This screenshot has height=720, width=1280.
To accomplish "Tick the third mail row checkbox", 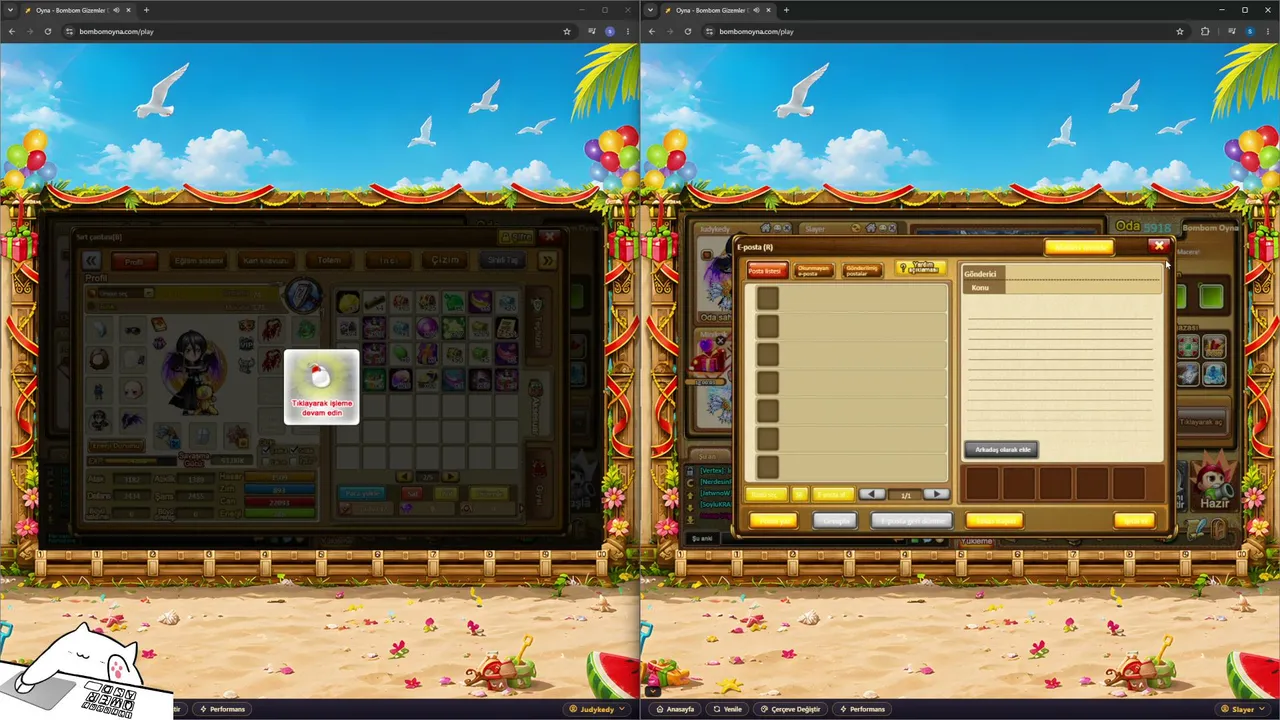I will click(767, 354).
